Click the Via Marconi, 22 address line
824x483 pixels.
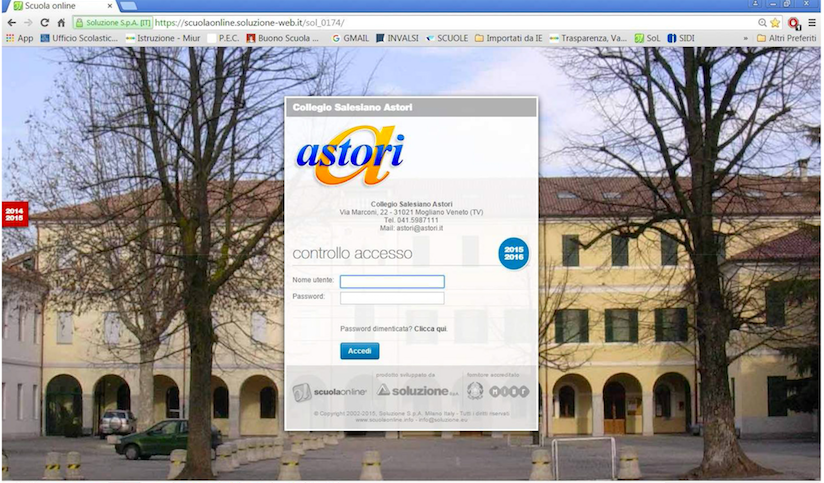click(x=411, y=212)
